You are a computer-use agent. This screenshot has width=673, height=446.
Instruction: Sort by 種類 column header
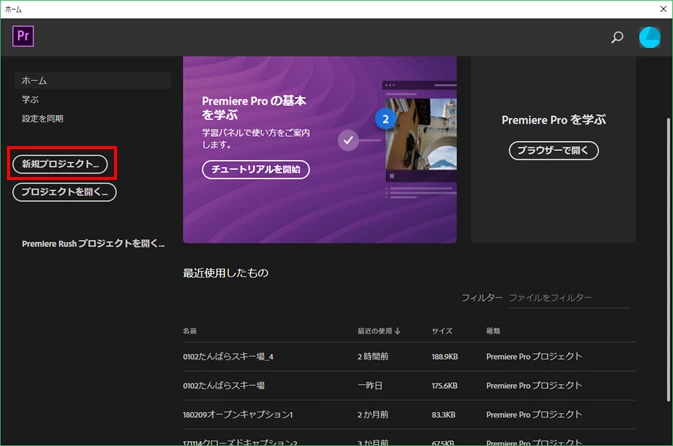pos(493,331)
